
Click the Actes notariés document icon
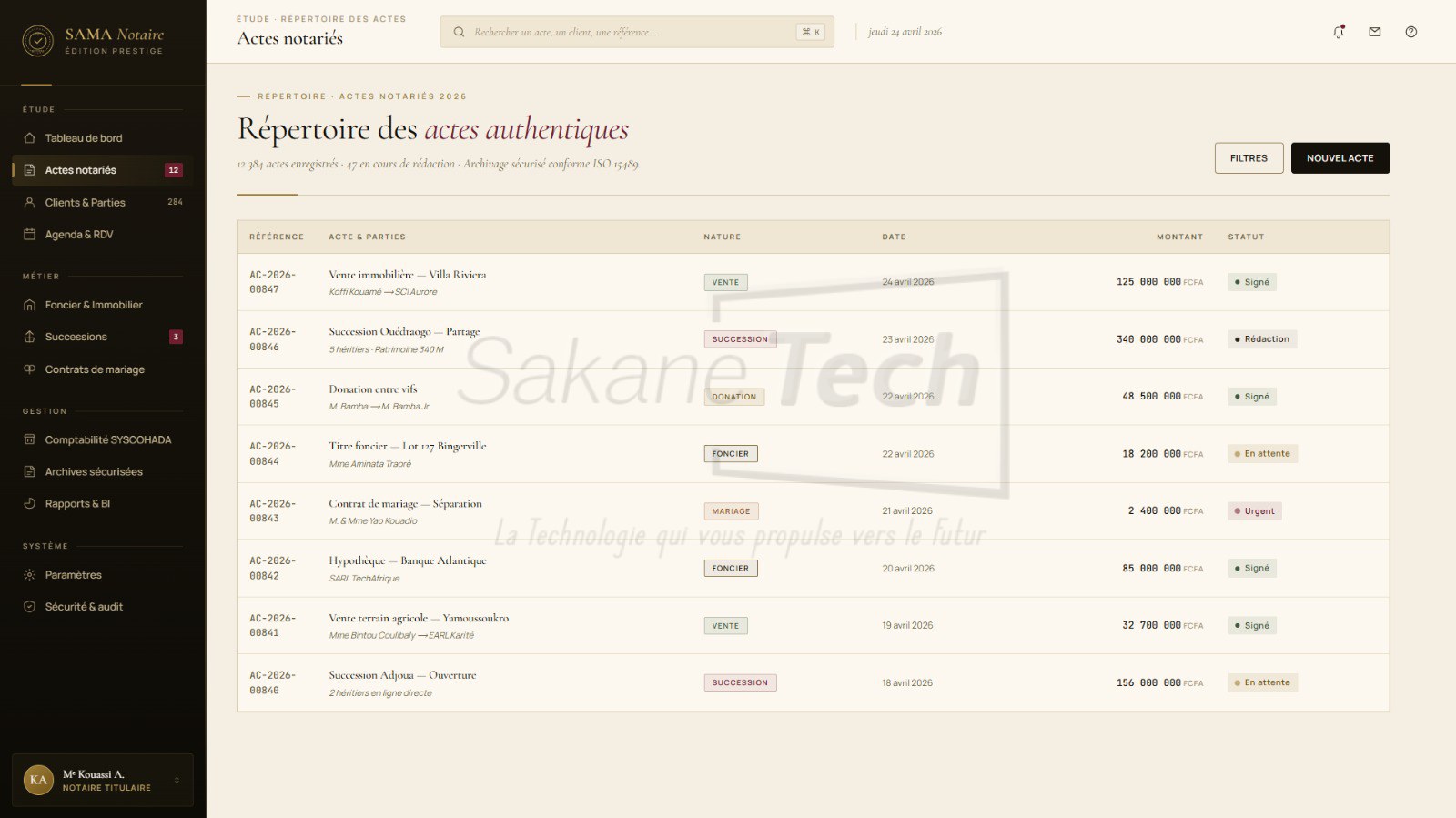(29, 170)
